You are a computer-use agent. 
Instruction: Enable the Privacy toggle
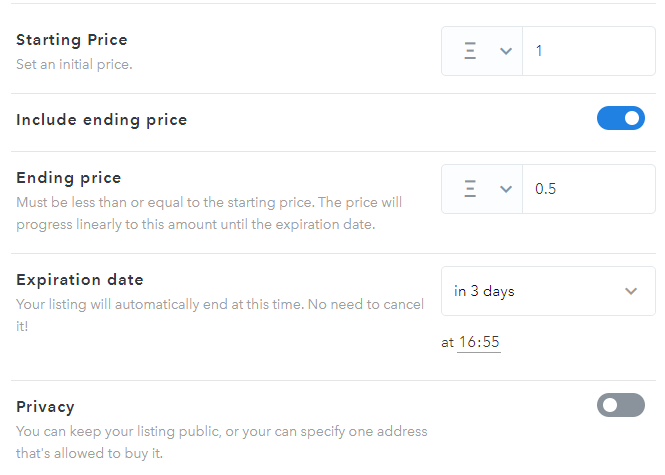tap(620, 405)
